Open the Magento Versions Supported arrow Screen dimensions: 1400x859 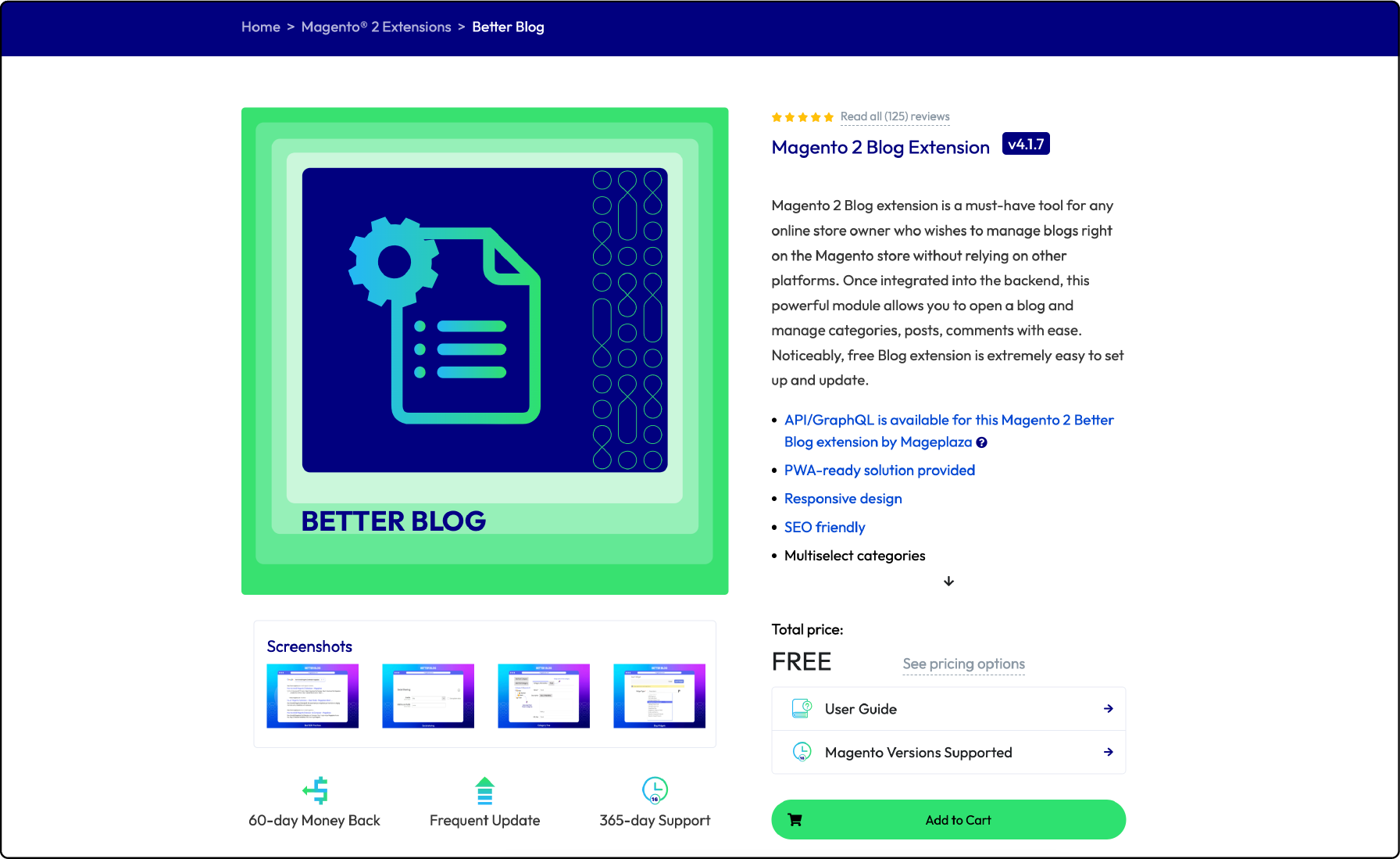1108,752
